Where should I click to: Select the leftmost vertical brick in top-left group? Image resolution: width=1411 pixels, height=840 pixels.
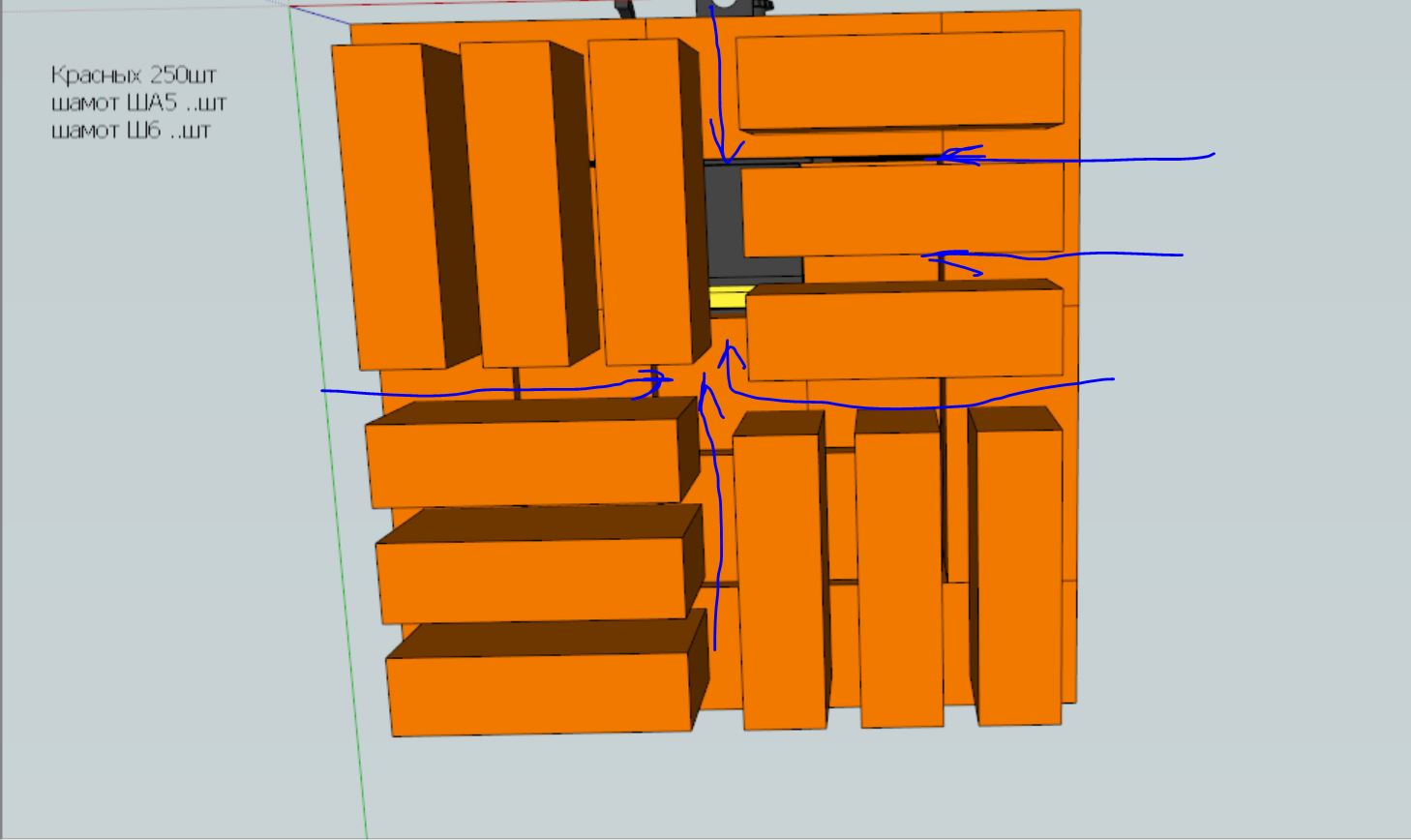click(389, 207)
